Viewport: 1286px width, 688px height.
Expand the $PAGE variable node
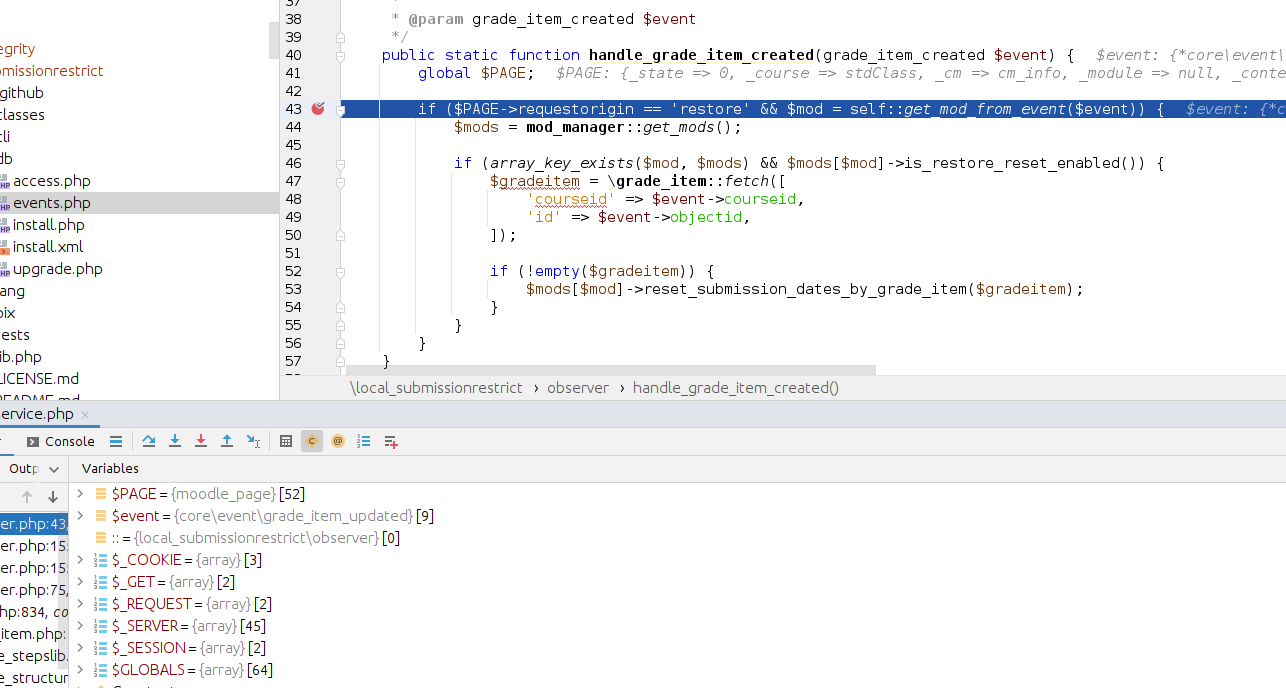click(x=81, y=494)
